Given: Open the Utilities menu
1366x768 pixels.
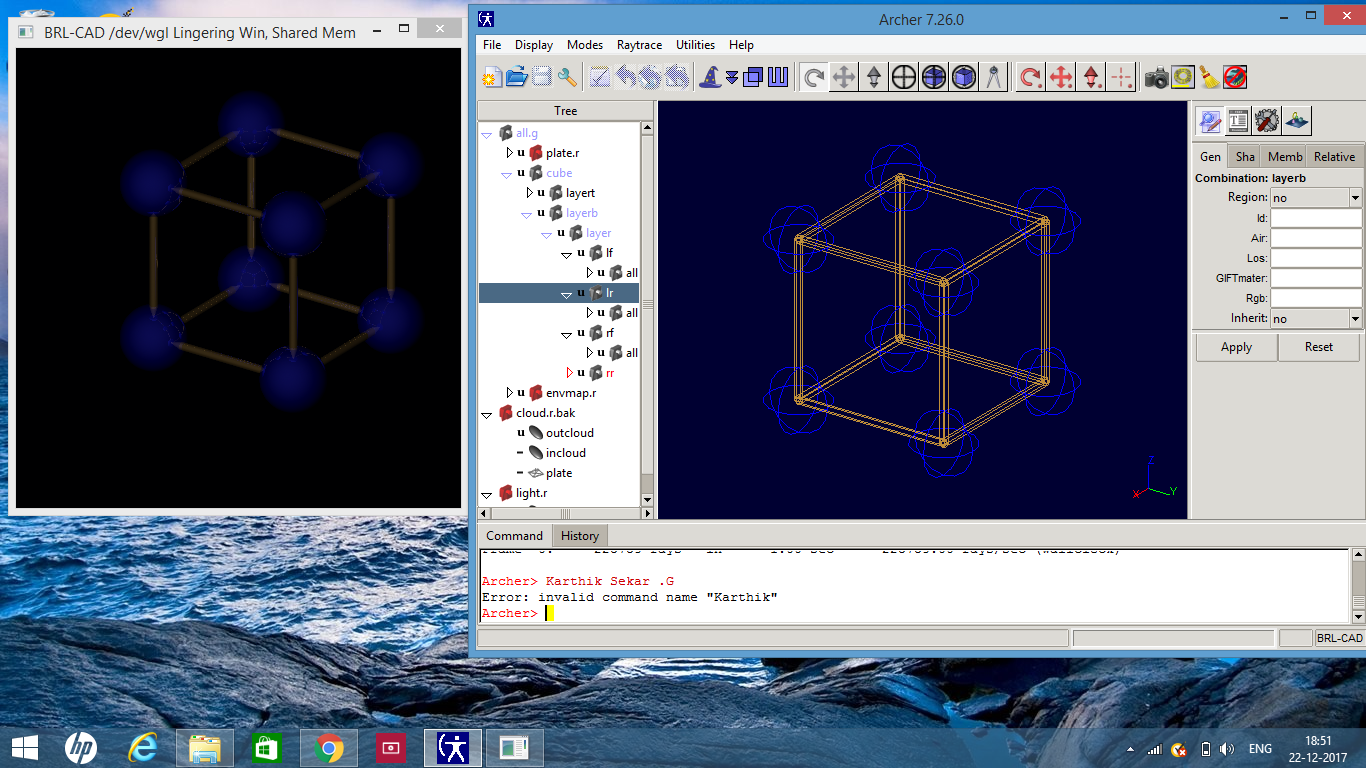Looking at the screenshot, I should click(x=695, y=45).
